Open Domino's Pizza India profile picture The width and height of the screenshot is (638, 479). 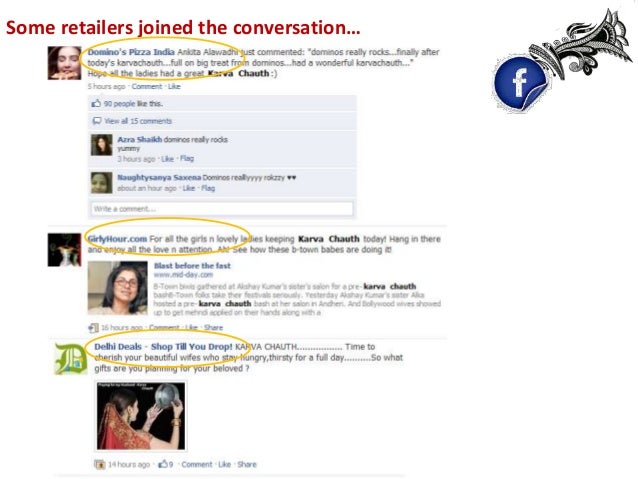coord(64,63)
